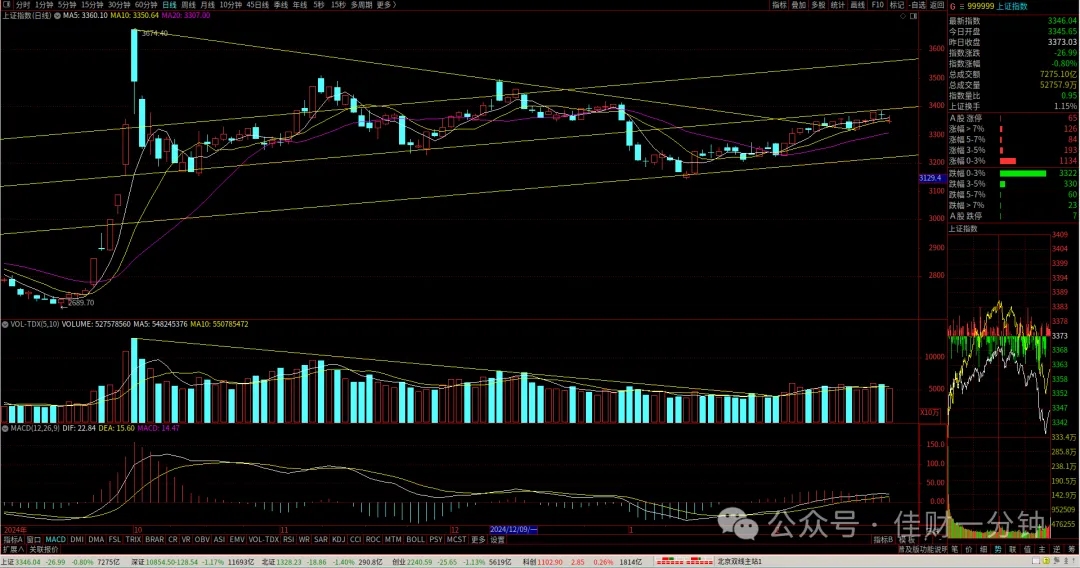The height and width of the screenshot is (568, 1080).
Task: Click -自选 remove from watchlist
Action: click(917, 5)
